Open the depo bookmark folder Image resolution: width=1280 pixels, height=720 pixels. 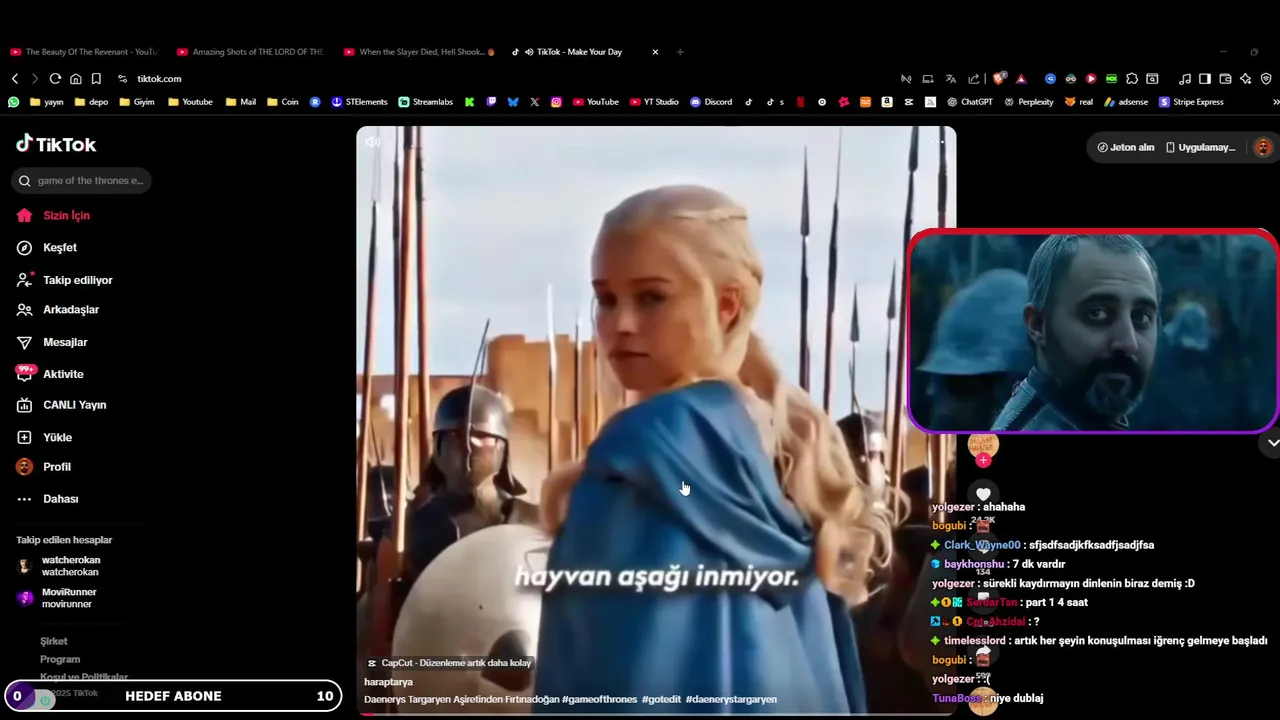pos(90,102)
